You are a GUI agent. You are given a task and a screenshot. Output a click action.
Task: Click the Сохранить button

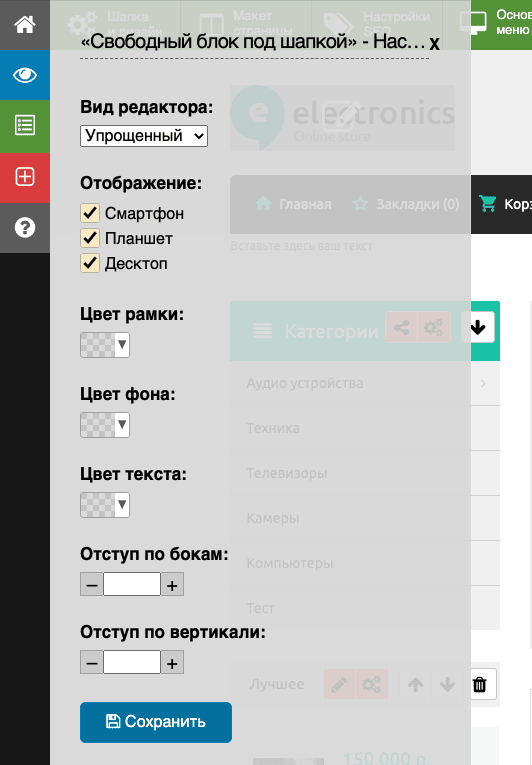[x=156, y=722]
